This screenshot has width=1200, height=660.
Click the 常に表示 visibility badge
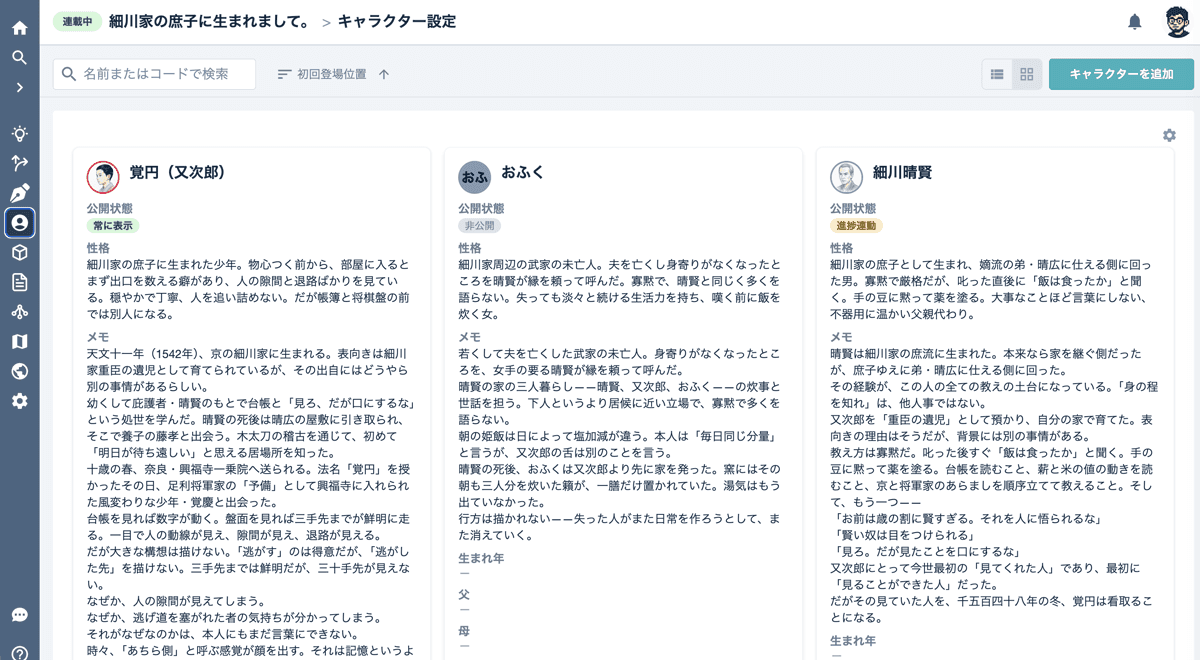(113, 226)
